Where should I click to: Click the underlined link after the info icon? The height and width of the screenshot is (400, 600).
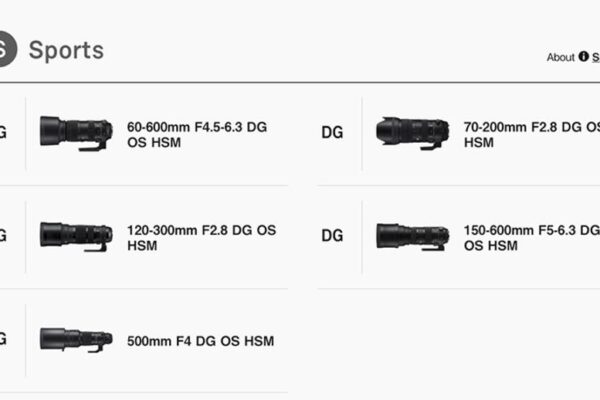pyautogui.click(x=595, y=57)
